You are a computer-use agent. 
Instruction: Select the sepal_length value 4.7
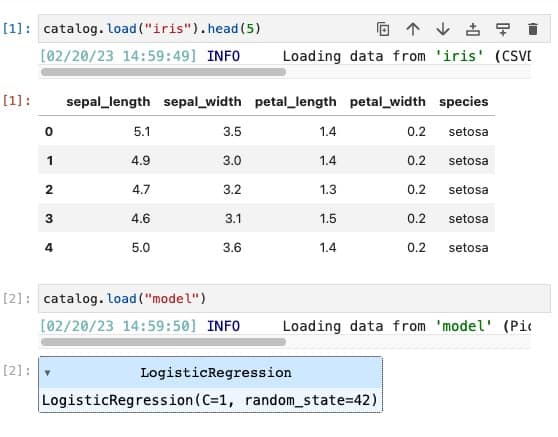click(x=141, y=189)
